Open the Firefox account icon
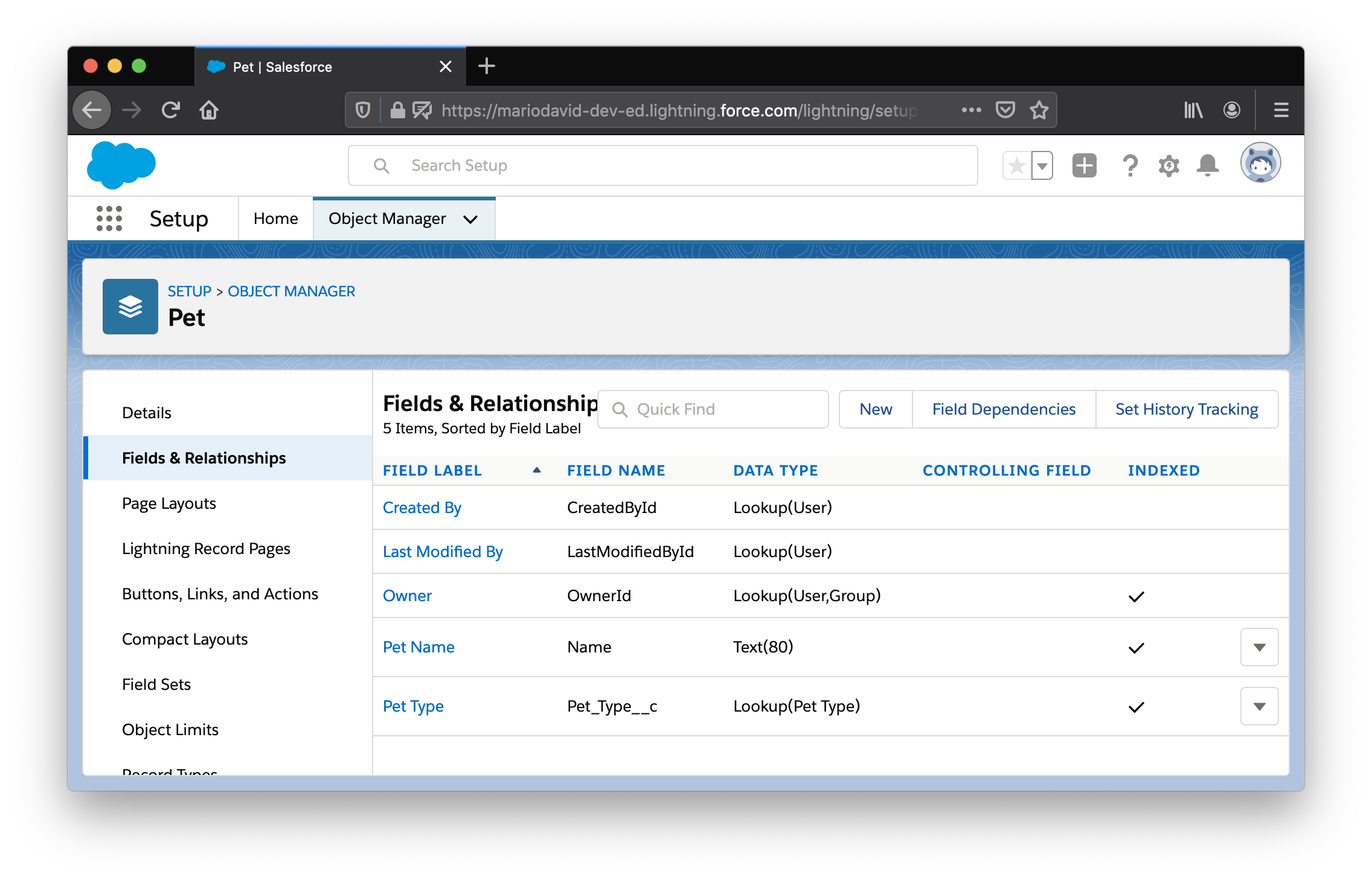 tap(1232, 110)
